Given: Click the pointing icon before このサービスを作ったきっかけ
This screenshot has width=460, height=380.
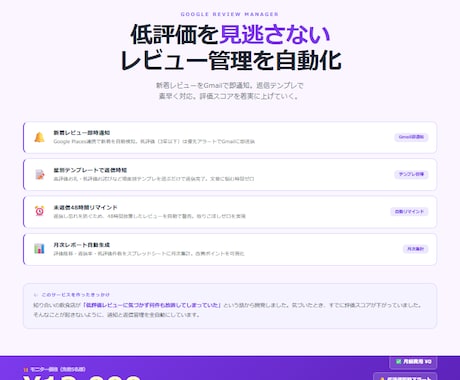Looking at the screenshot, I should point(36,295).
